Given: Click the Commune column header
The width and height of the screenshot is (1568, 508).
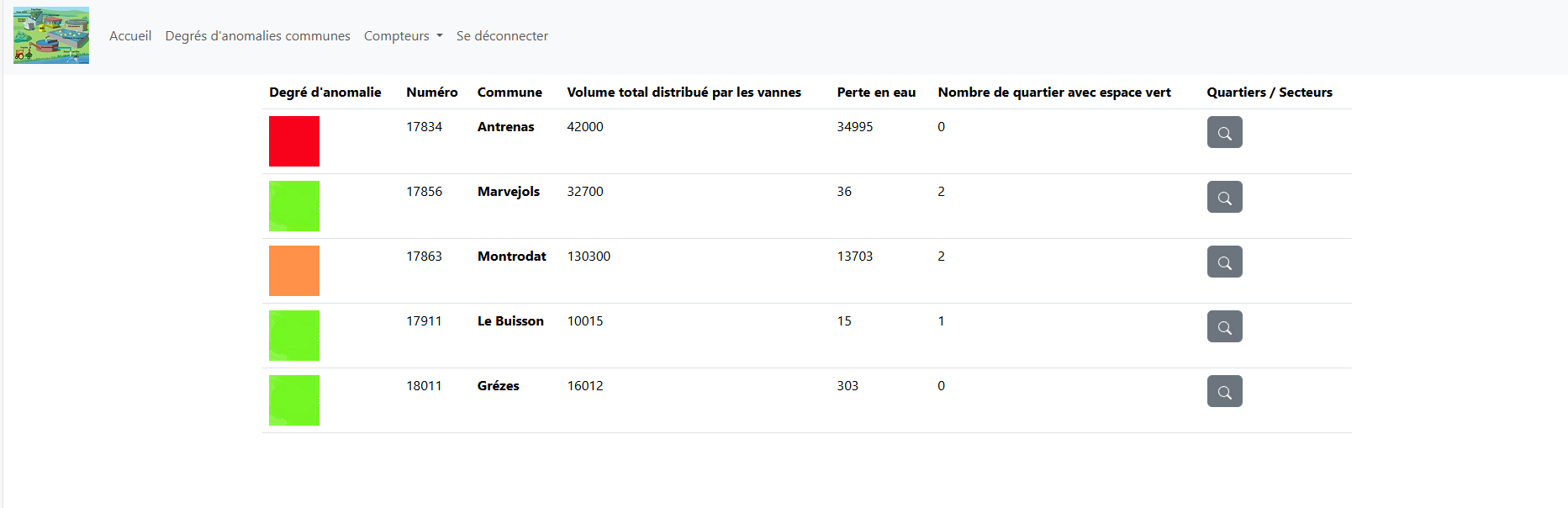Looking at the screenshot, I should click(x=509, y=93).
